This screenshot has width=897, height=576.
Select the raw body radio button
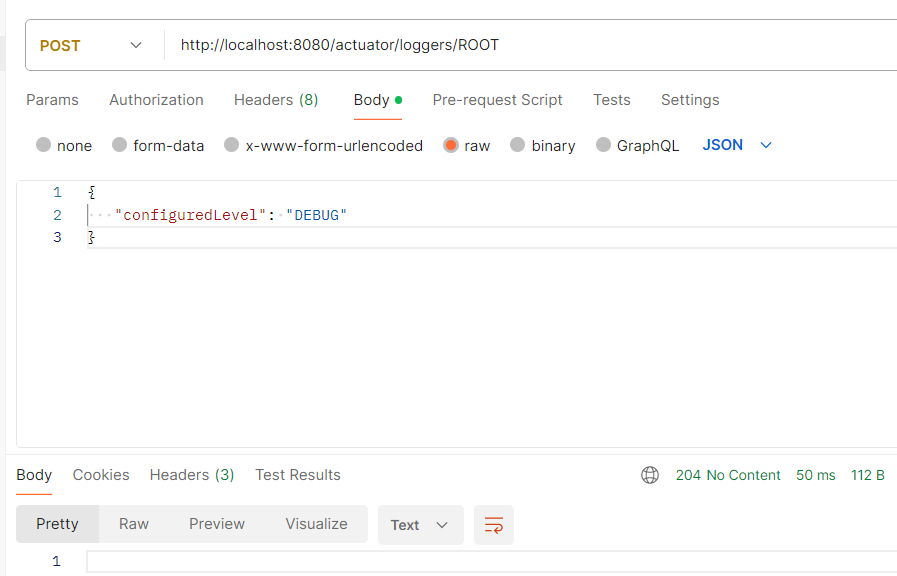click(x=451, y=145)
